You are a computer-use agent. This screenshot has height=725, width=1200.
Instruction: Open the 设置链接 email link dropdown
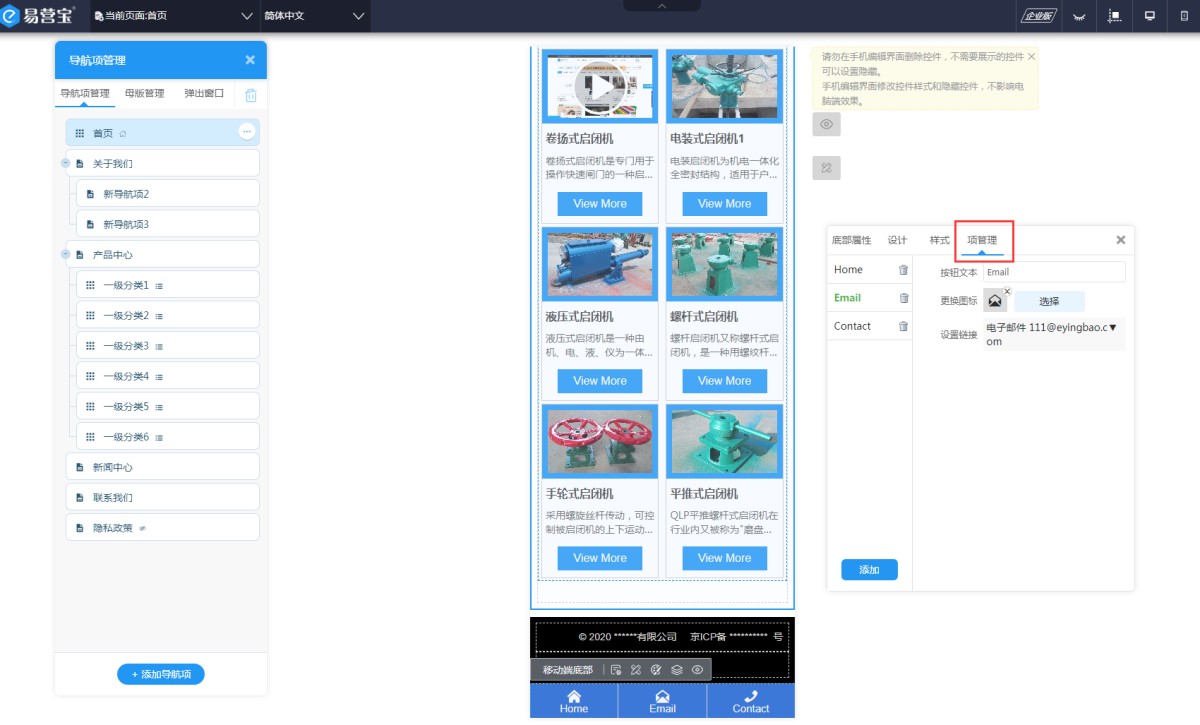coord(1054,334)
